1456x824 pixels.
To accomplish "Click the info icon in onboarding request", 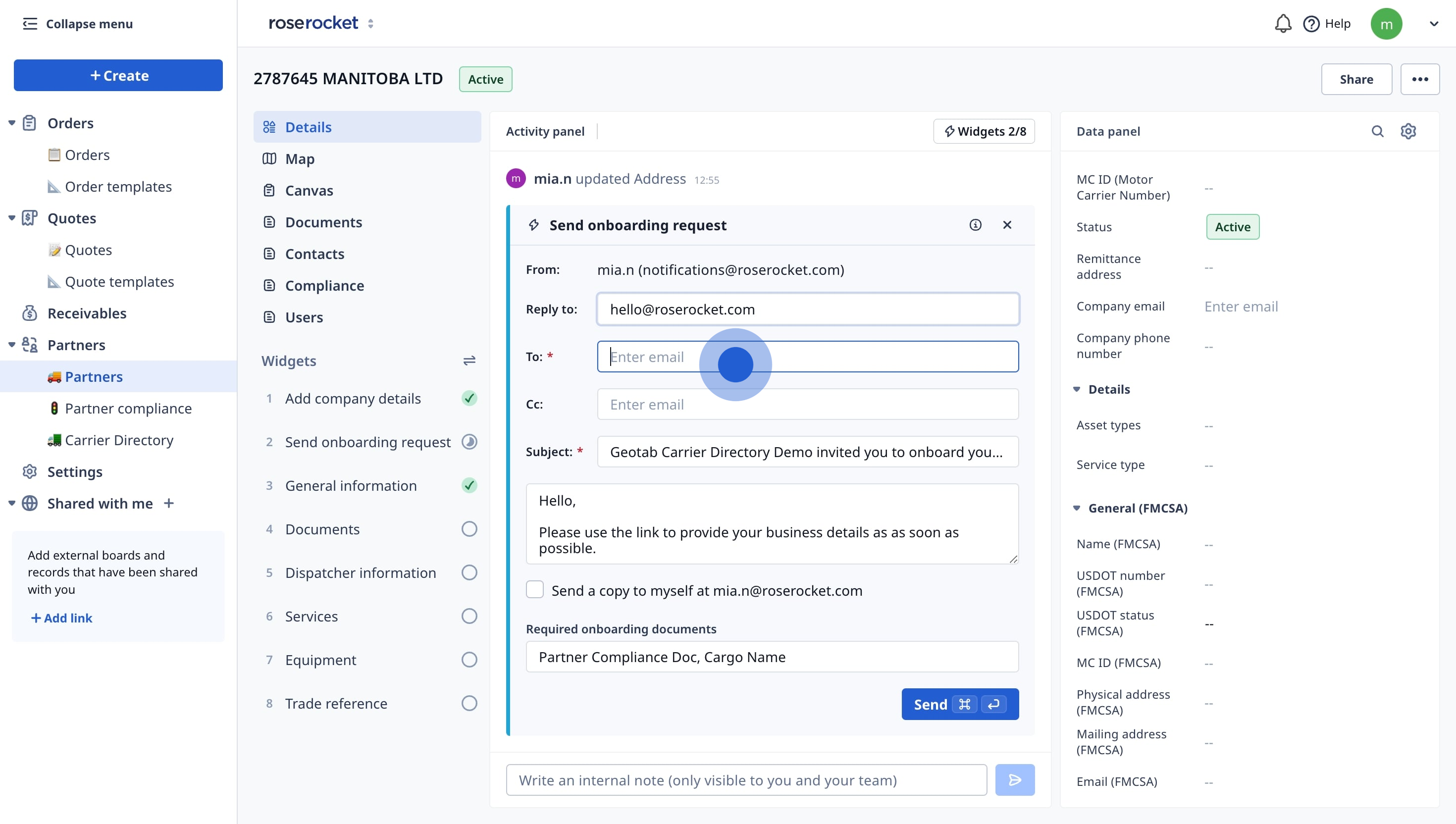I will 975,225.
